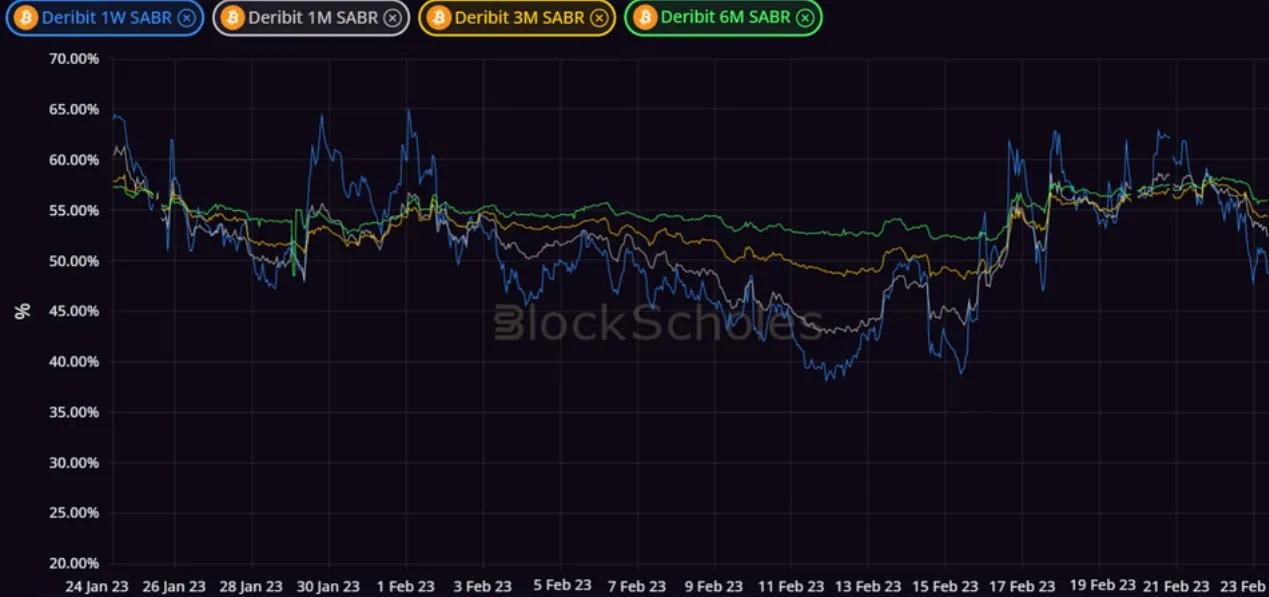
Task: Remove the Deribit 1W SABR series
Action: click(x=185, y=18)
